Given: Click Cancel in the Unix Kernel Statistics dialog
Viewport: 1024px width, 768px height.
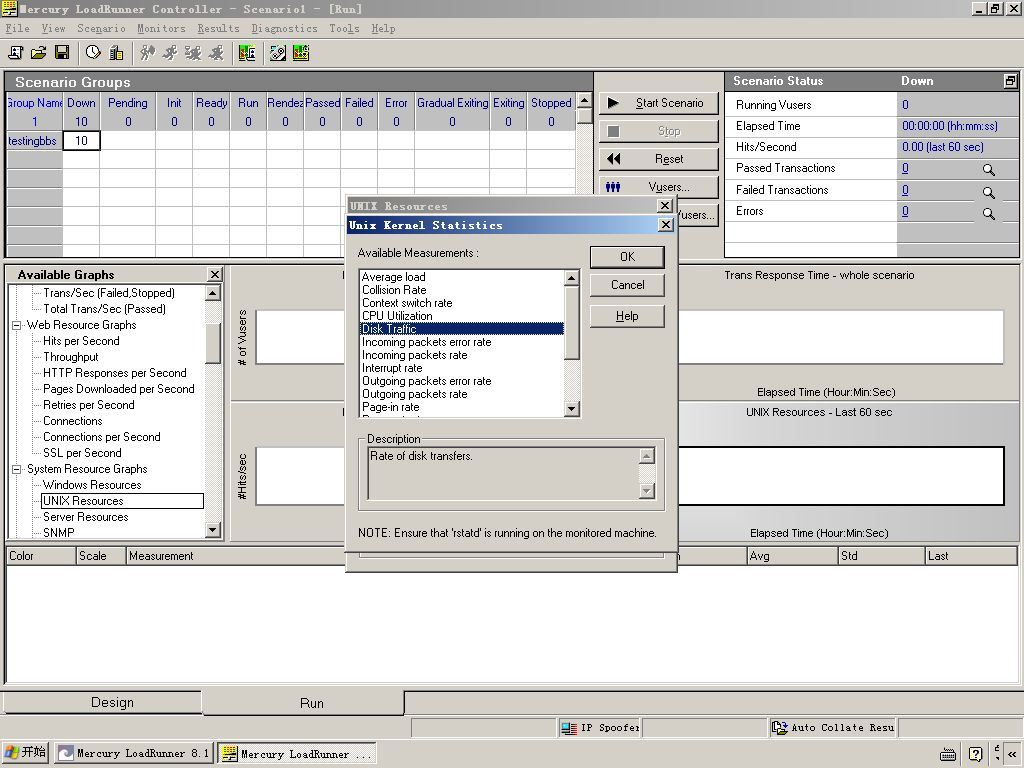Looking at the screenshot, I should [x=627, y=285].
